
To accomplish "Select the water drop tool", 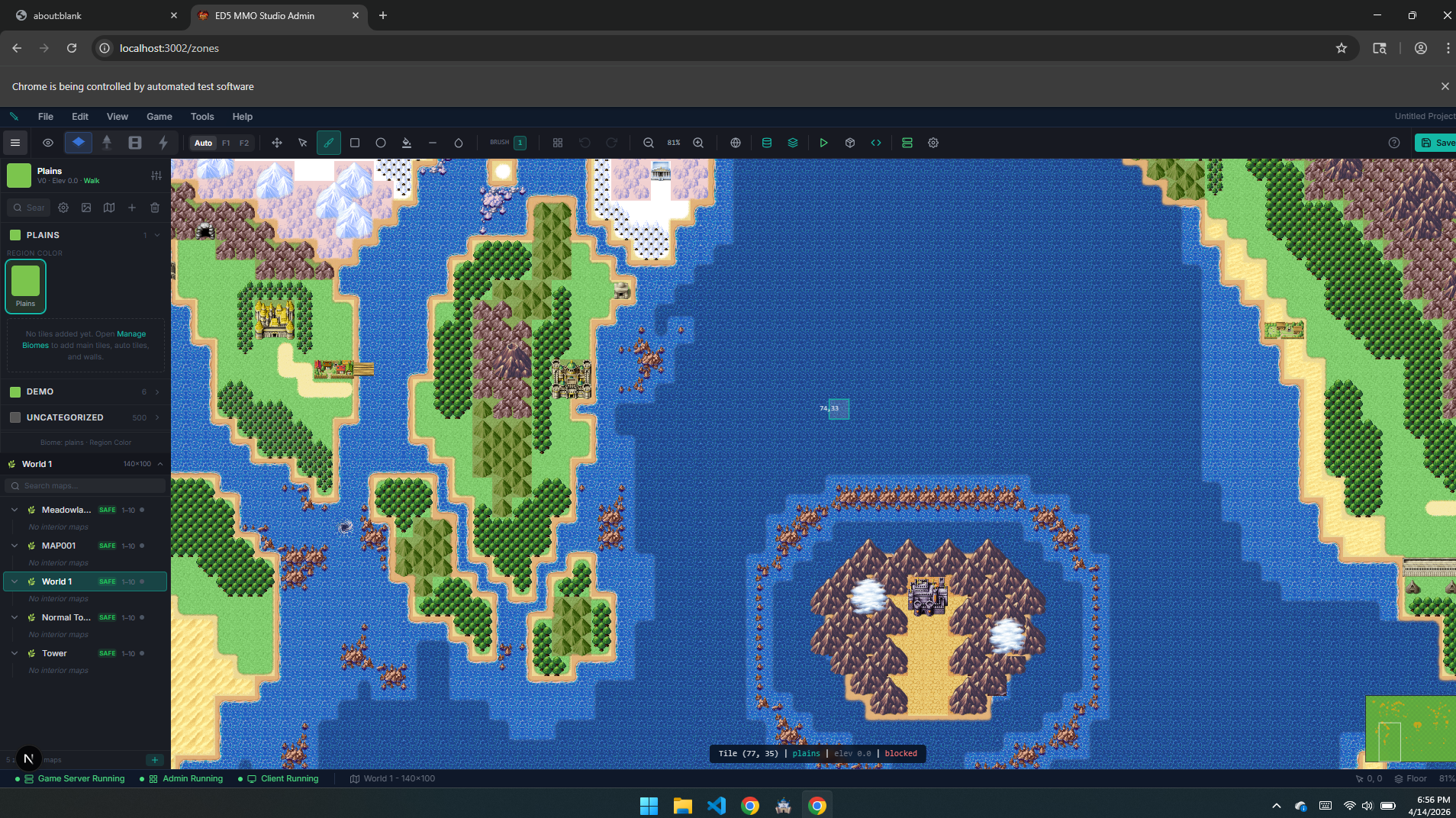I will click(459, 143).
